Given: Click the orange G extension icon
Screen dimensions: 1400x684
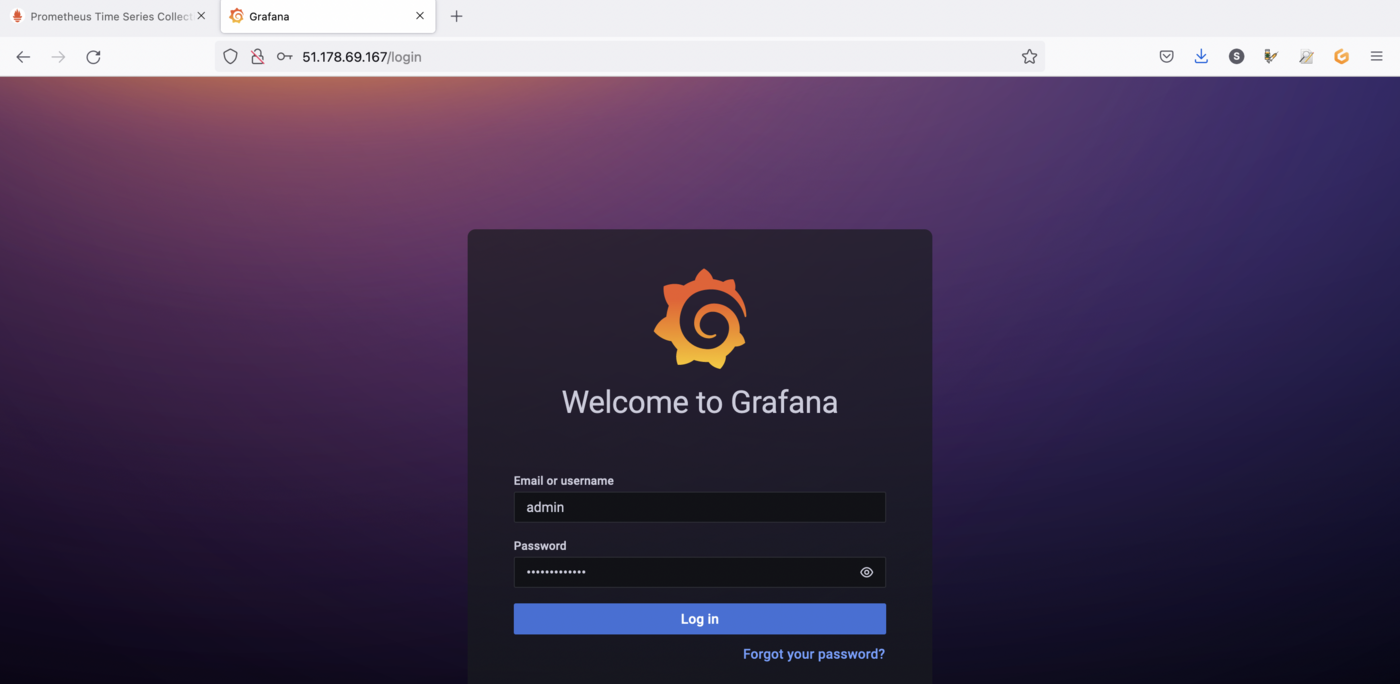Looking at the screenshot, I should (x=1341, y=56).
